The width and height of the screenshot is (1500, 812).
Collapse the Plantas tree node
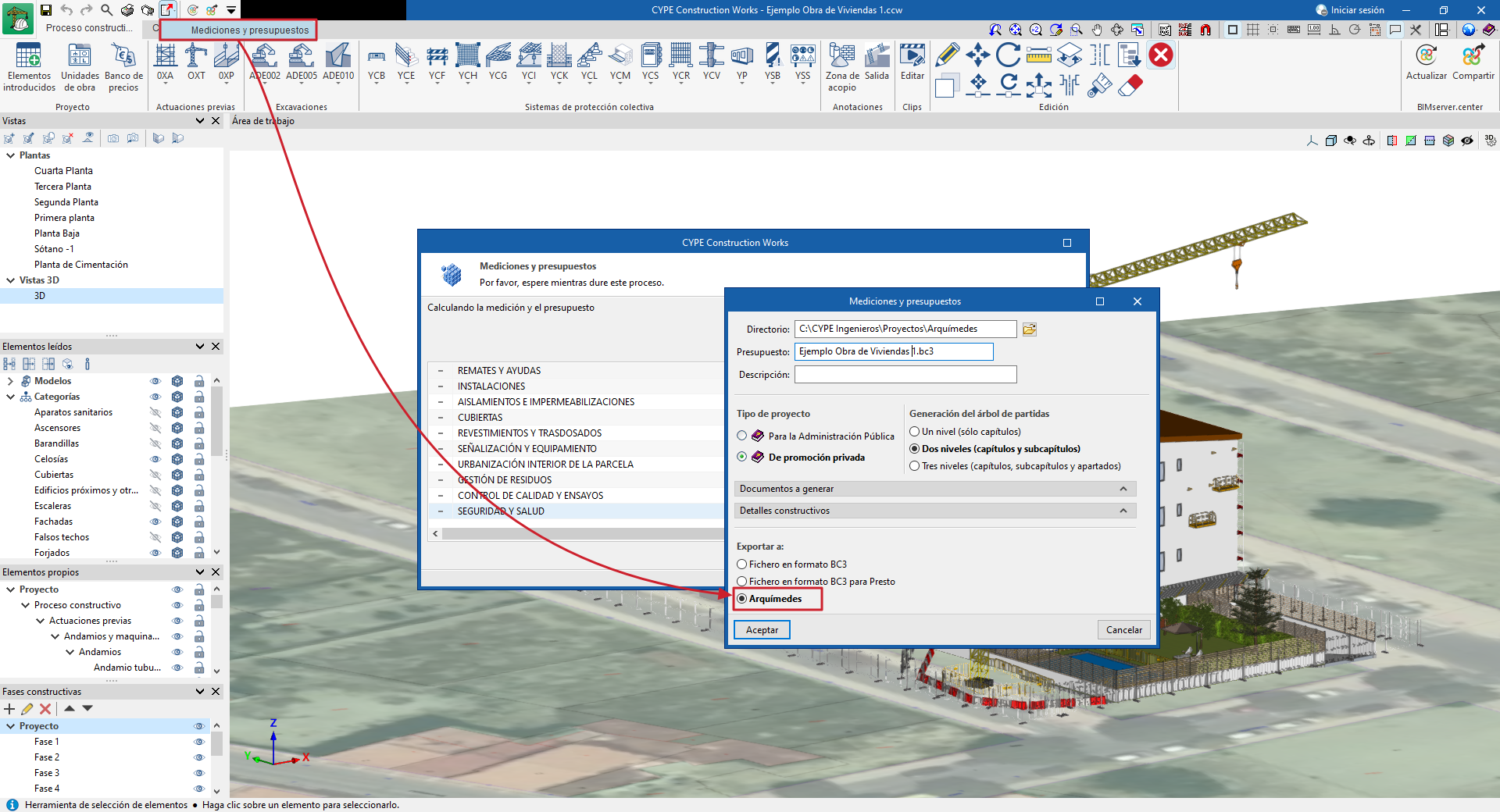tap(11, 155)
